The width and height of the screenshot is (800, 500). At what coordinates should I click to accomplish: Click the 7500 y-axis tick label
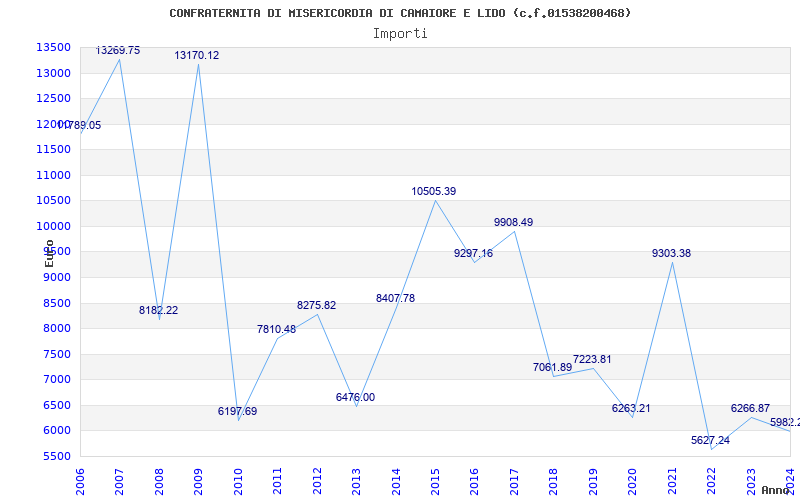[x=56, y=354]
